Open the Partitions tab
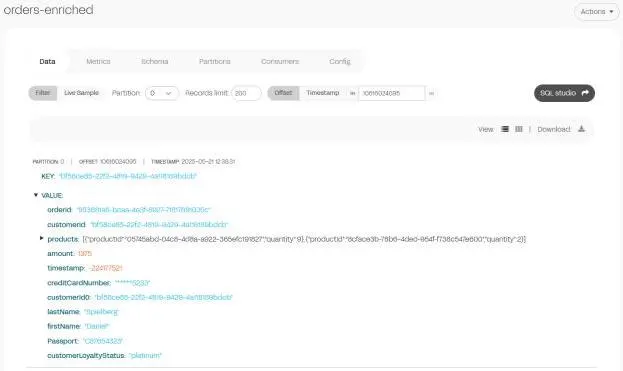This screenshot has width=623, height=371. click(215, 62)
